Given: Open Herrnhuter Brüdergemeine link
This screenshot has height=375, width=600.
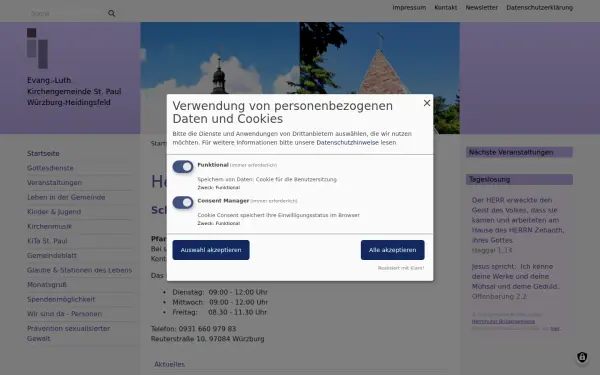Looking at the screenshot, I should [x=503, y=321].
